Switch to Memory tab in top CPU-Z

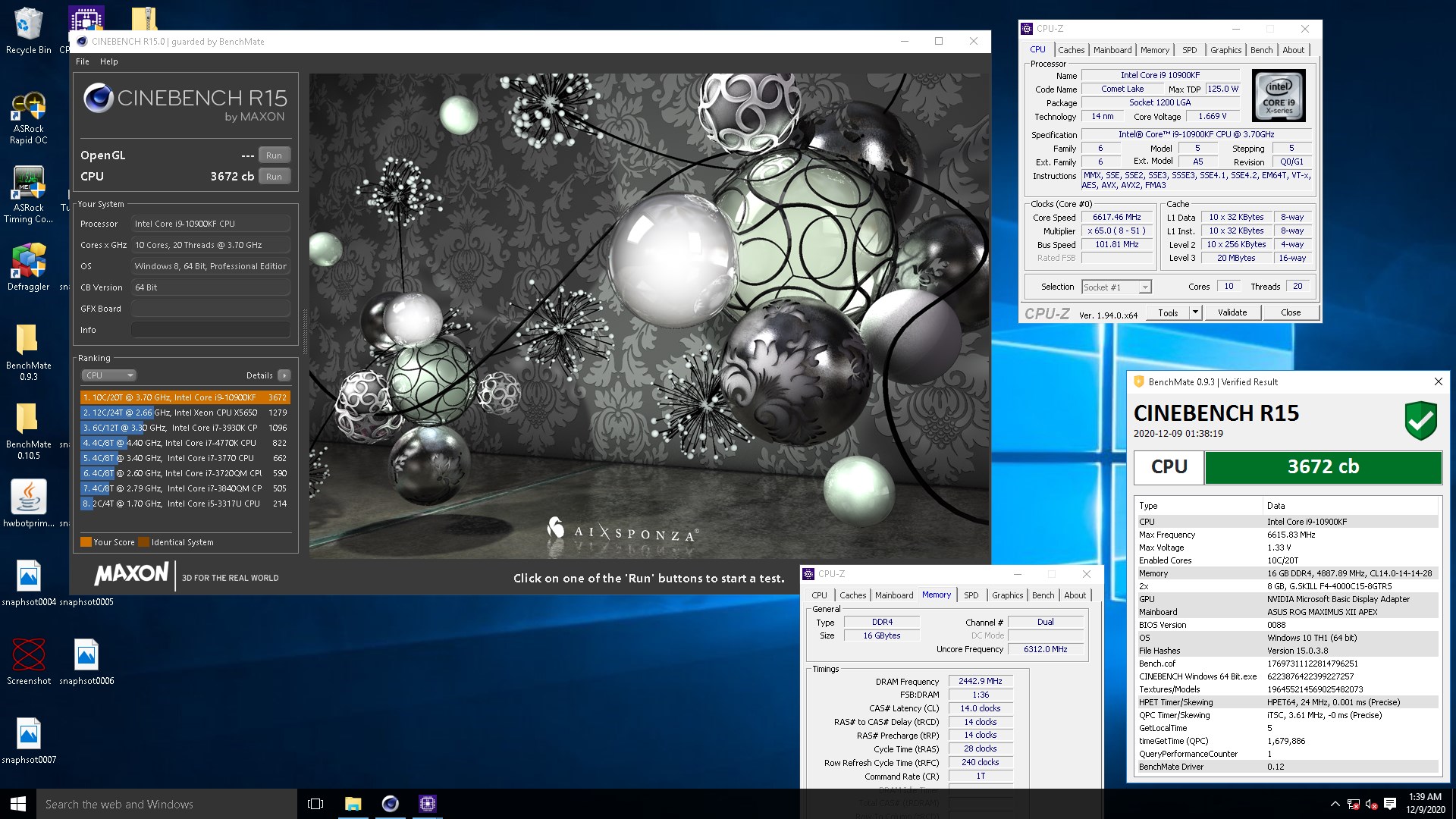click(1155, 50)
